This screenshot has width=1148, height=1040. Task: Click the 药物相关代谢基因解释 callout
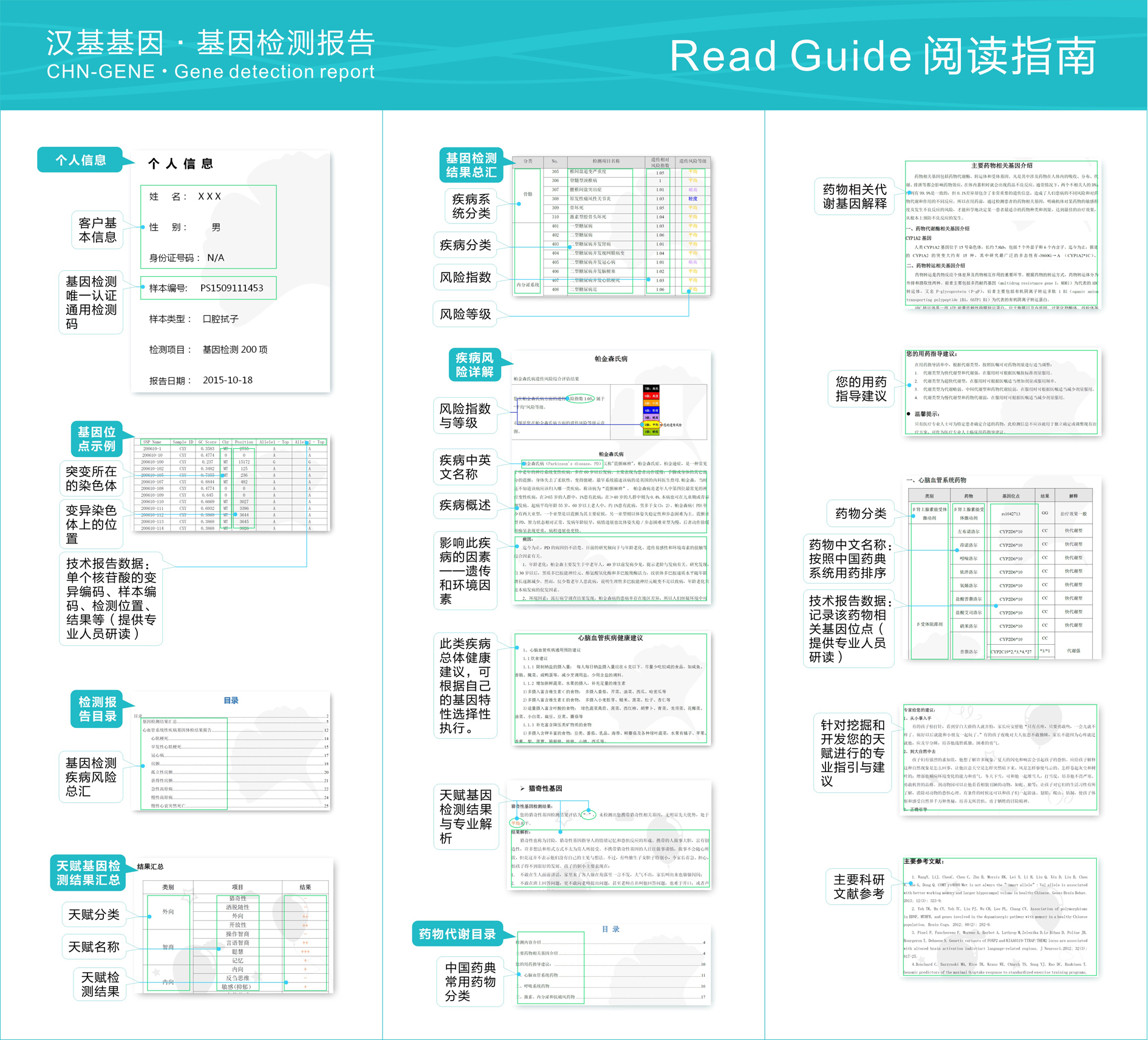click(854, 197)
